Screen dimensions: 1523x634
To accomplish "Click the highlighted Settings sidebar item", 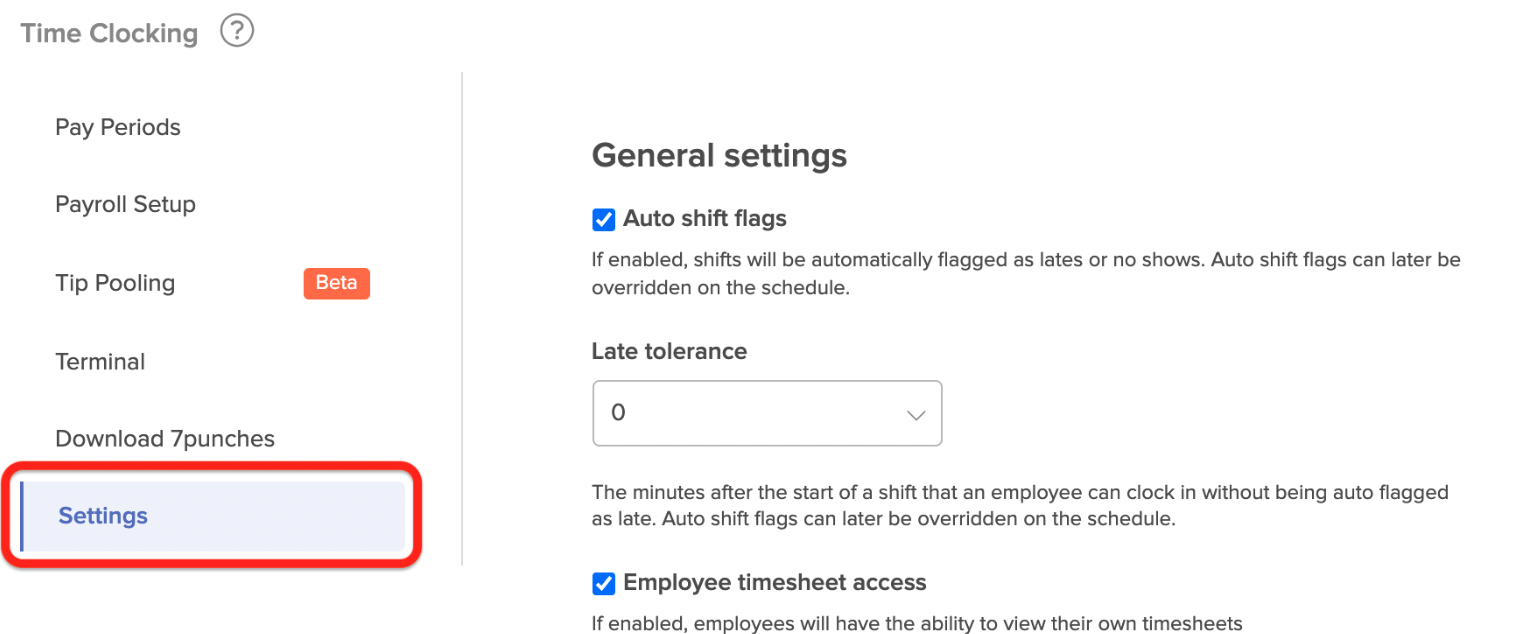I will coord(103,516).
